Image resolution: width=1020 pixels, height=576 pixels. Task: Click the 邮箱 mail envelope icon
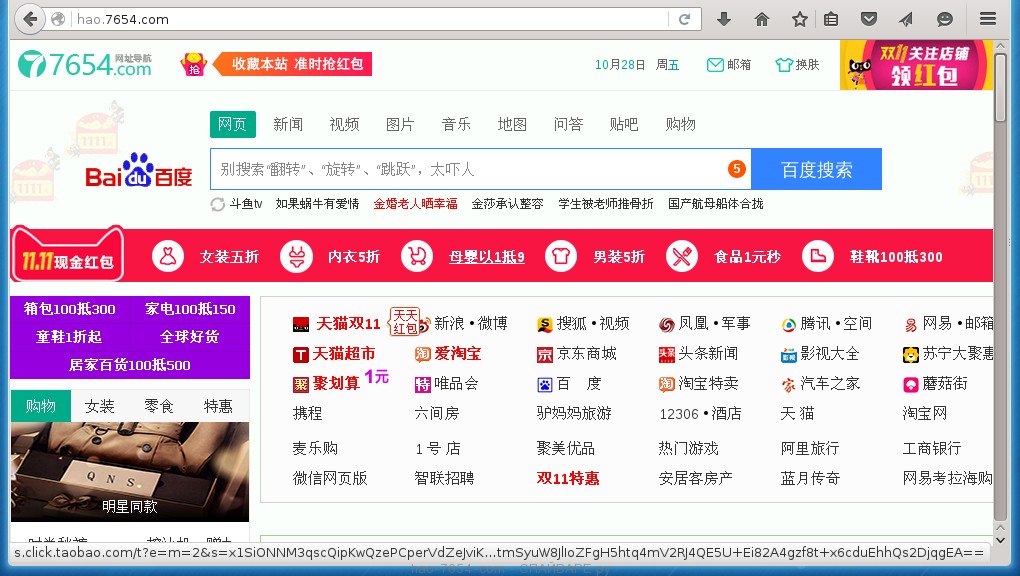click(715, 65)
